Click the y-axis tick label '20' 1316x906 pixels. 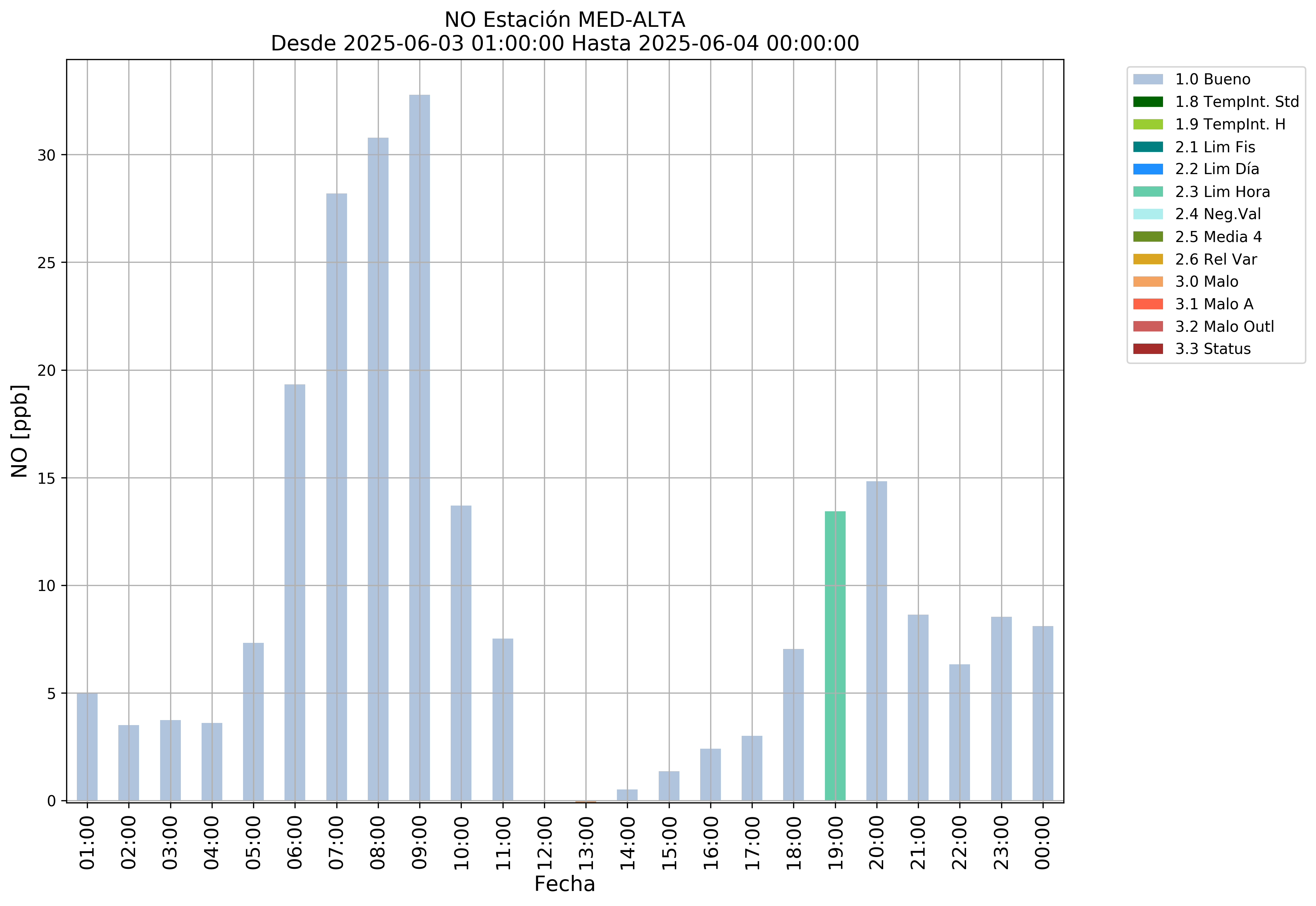46,371
